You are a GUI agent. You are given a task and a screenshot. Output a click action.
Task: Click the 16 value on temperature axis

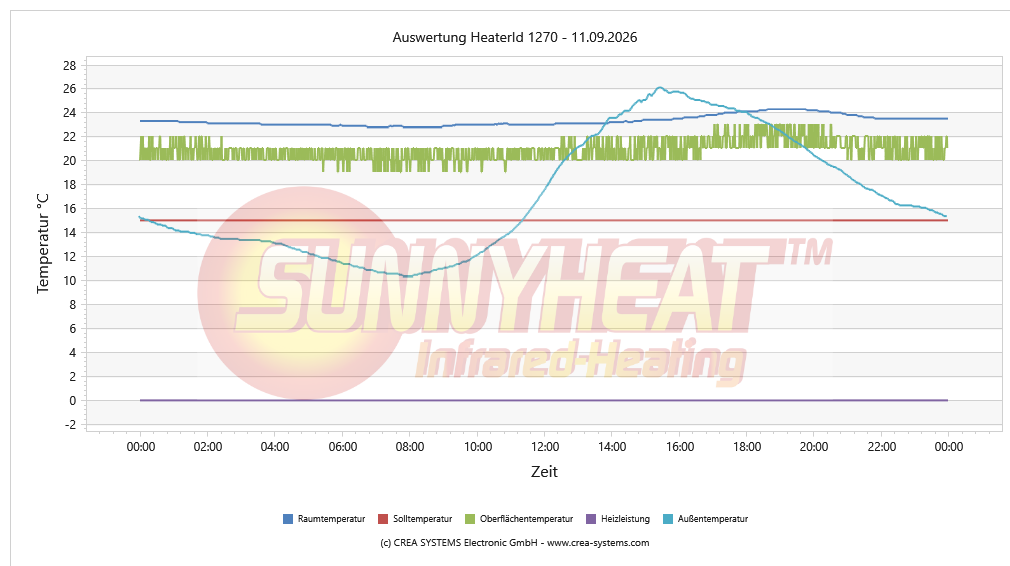coord(70,209)
